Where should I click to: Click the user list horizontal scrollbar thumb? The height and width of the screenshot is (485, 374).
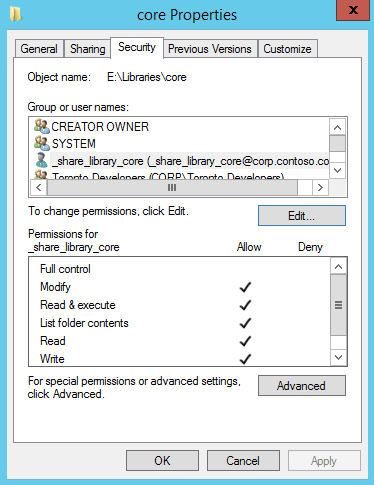(x=172, y=188)
